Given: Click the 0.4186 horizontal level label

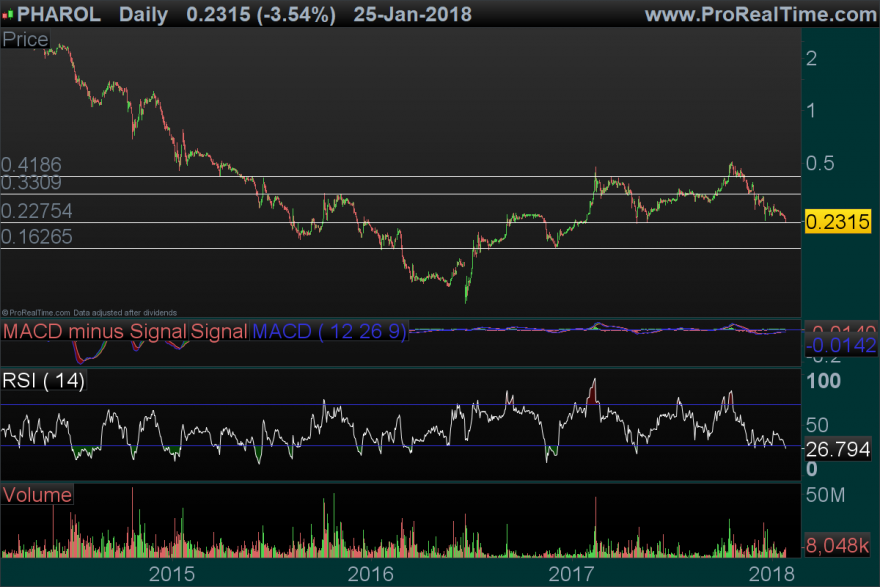Looking at the screenshot, I should pyautogui.click(x=31, y=164).
